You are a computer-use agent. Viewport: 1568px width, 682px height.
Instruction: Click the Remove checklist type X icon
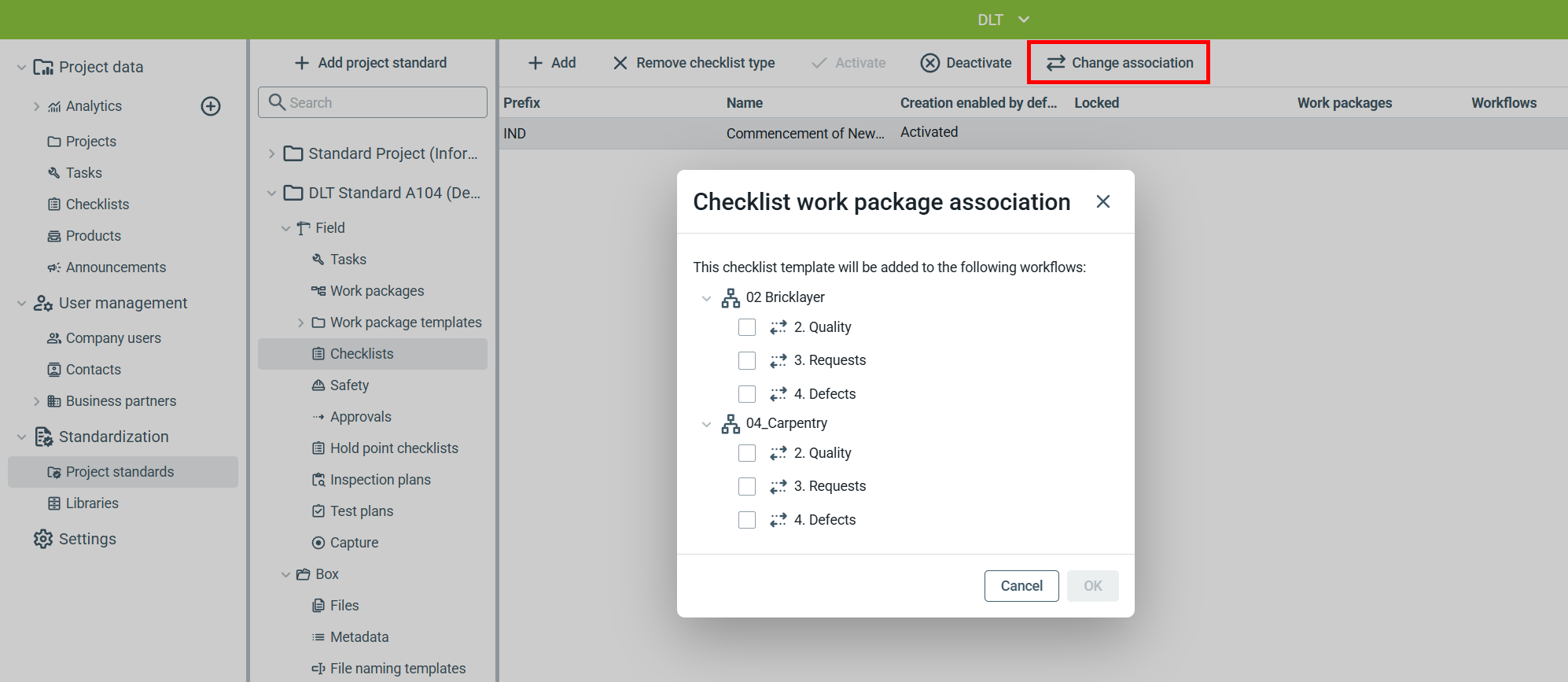[620, 63]
